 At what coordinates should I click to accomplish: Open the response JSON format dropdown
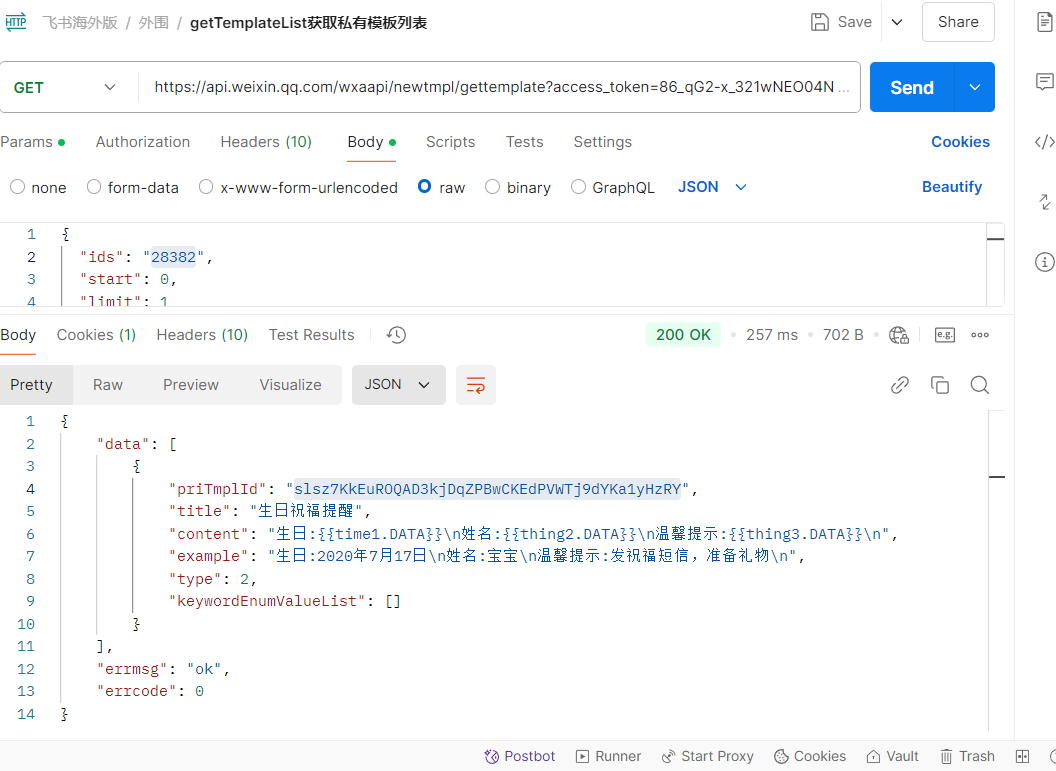(398, 385)
